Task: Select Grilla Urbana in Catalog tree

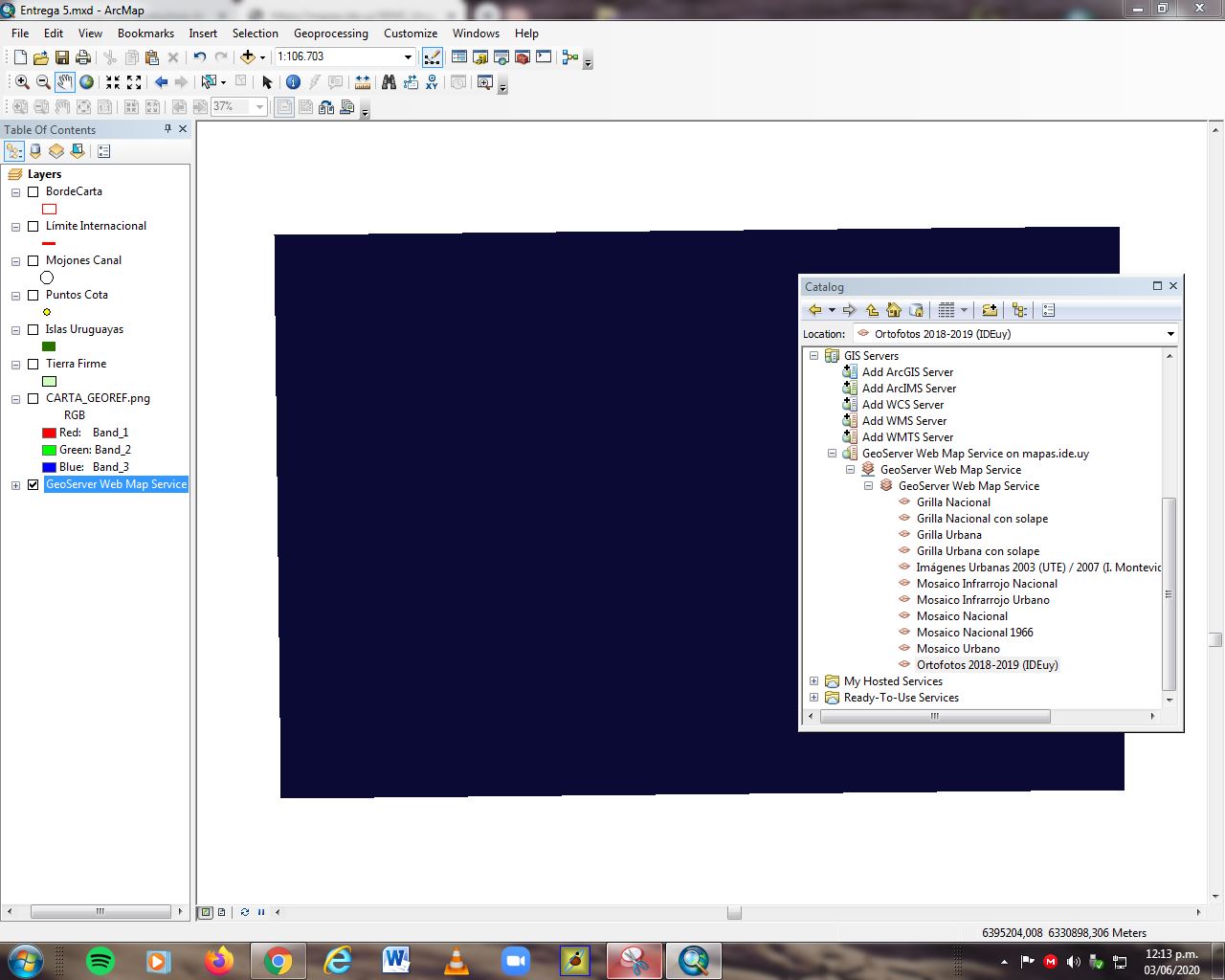Action: click(x=948, y=535)
